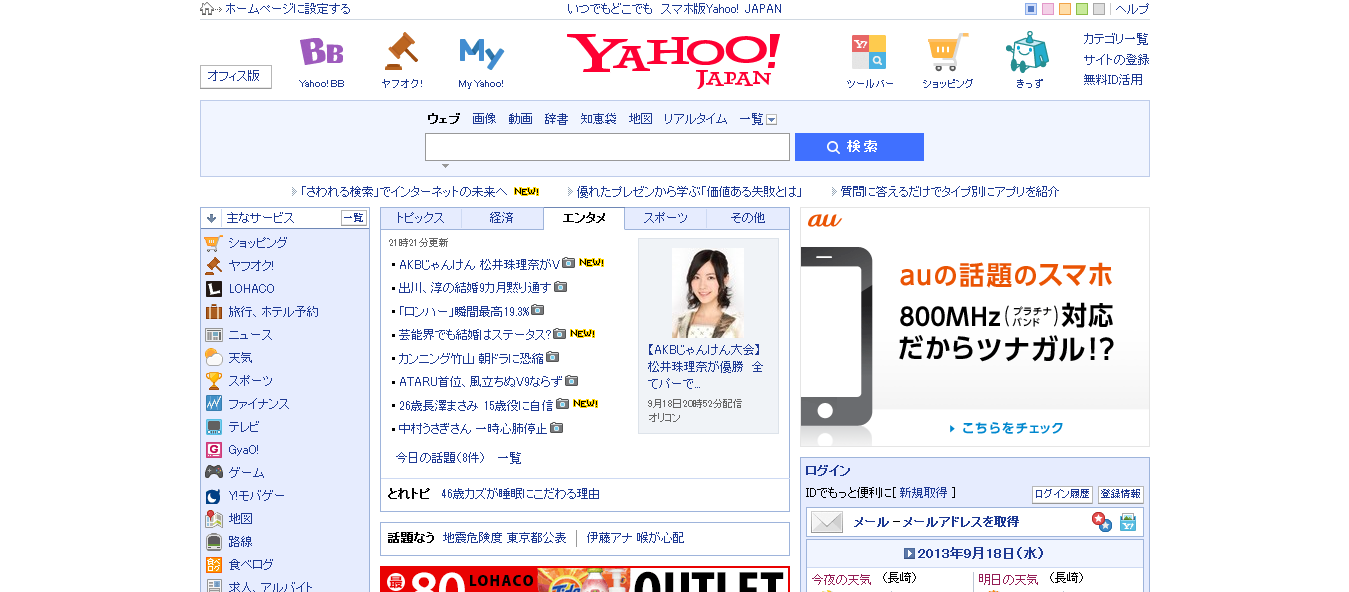Select the リアルタイム search type
The height and width of the screenshot is (592, 1349).
coord(695,119)
